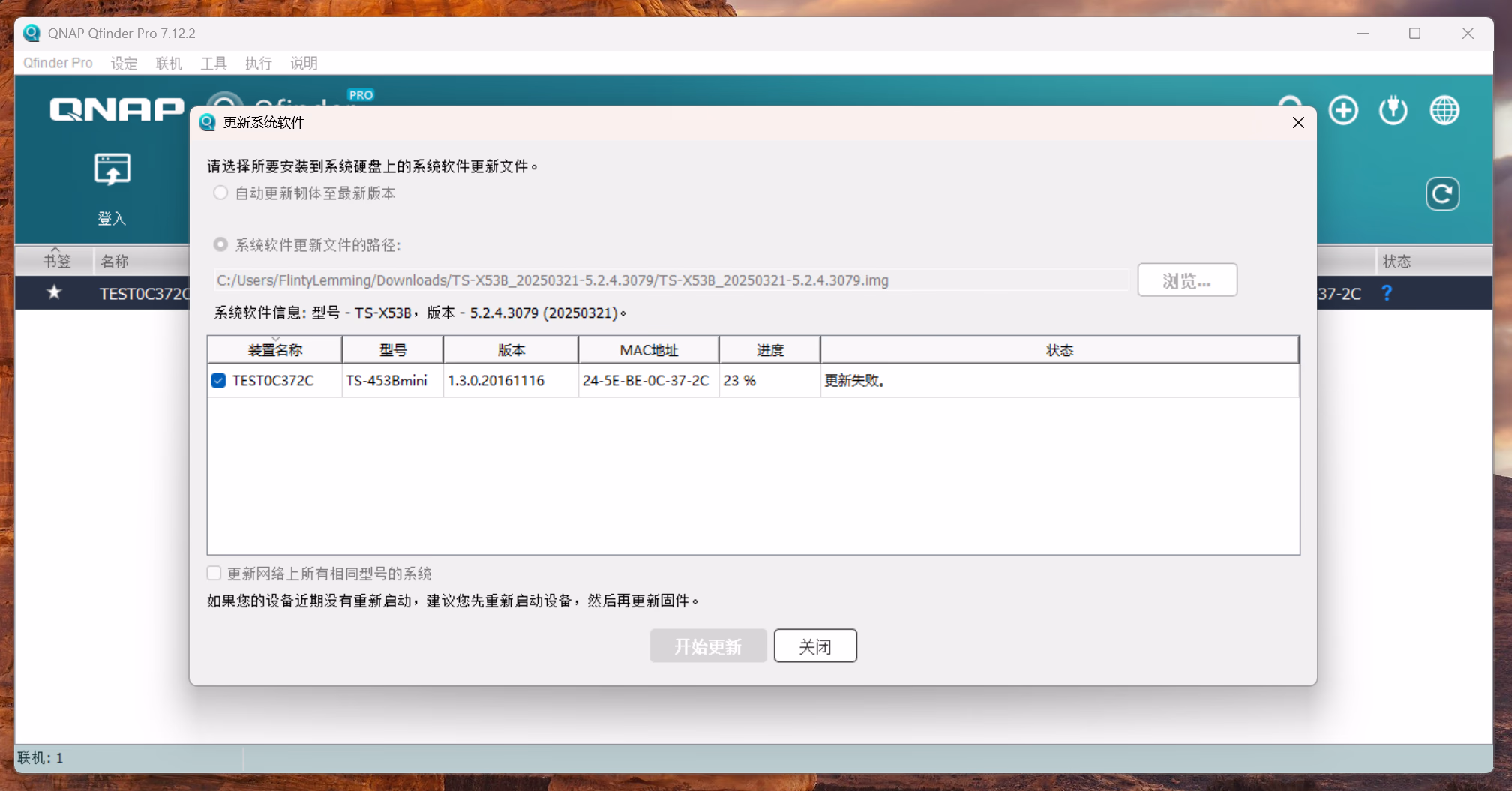This screenshot has width=1512, height=791.
Task: Click the blue question mark status icon
Action: pos(1387,293)
